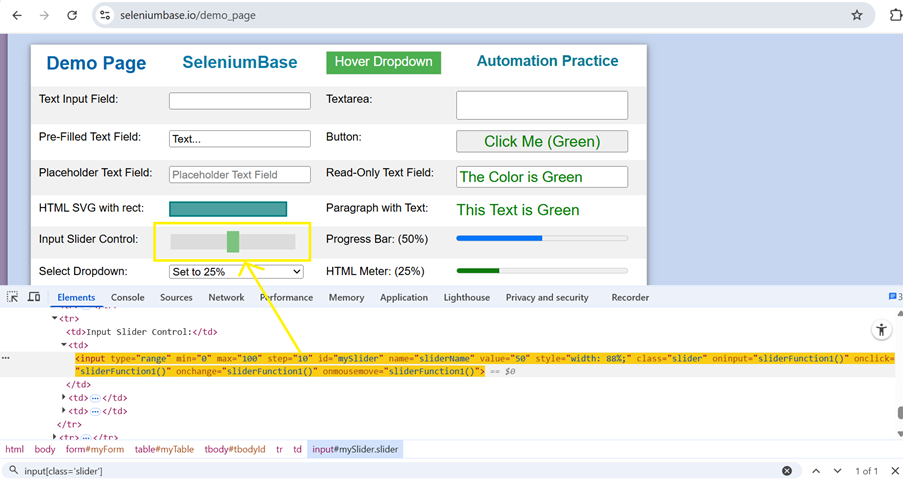
Task: Open the Sources tab
Action: pos(176,298)
